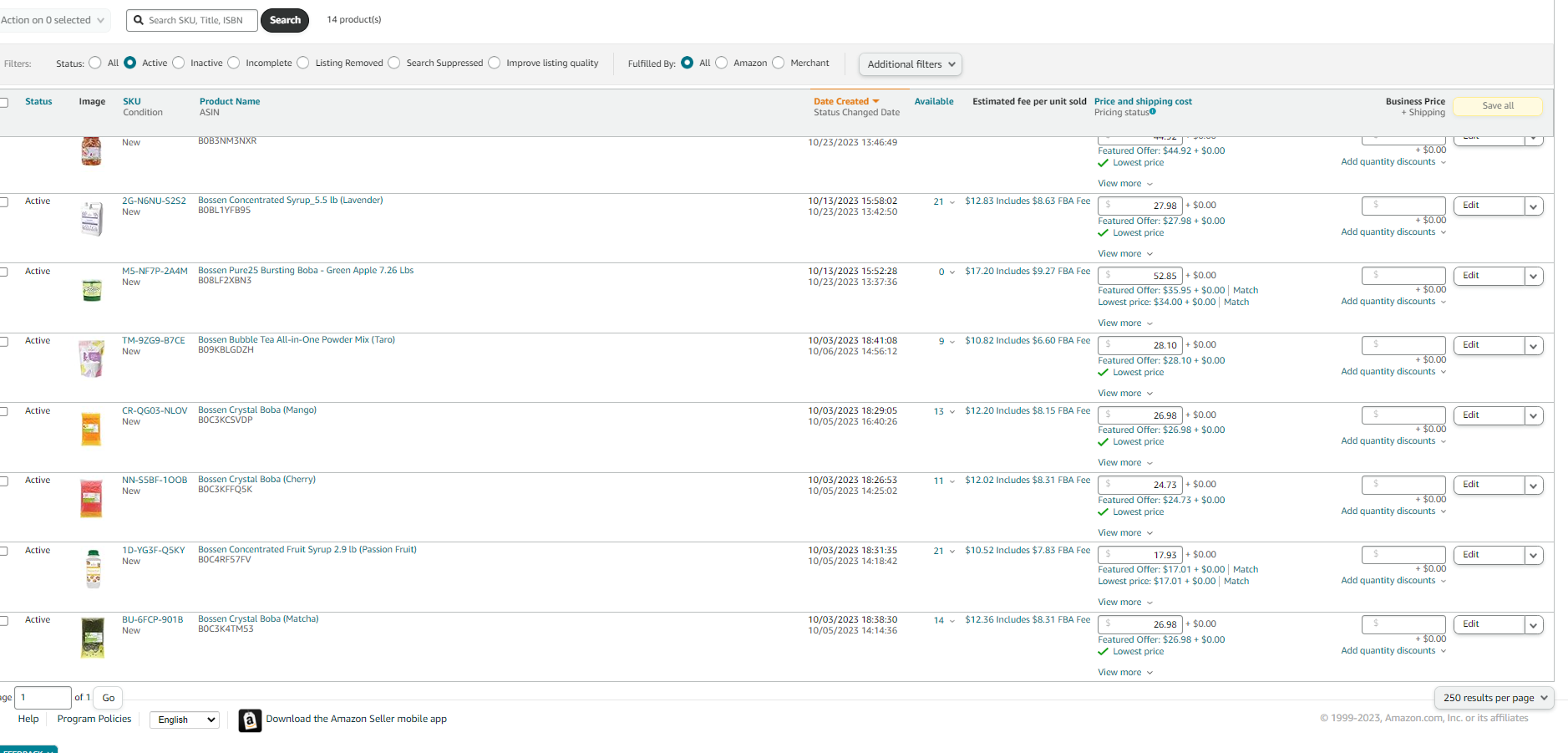Expand available quantity for Passion Fruit row
The image size is (1568, 753).
tap(951, 551)
